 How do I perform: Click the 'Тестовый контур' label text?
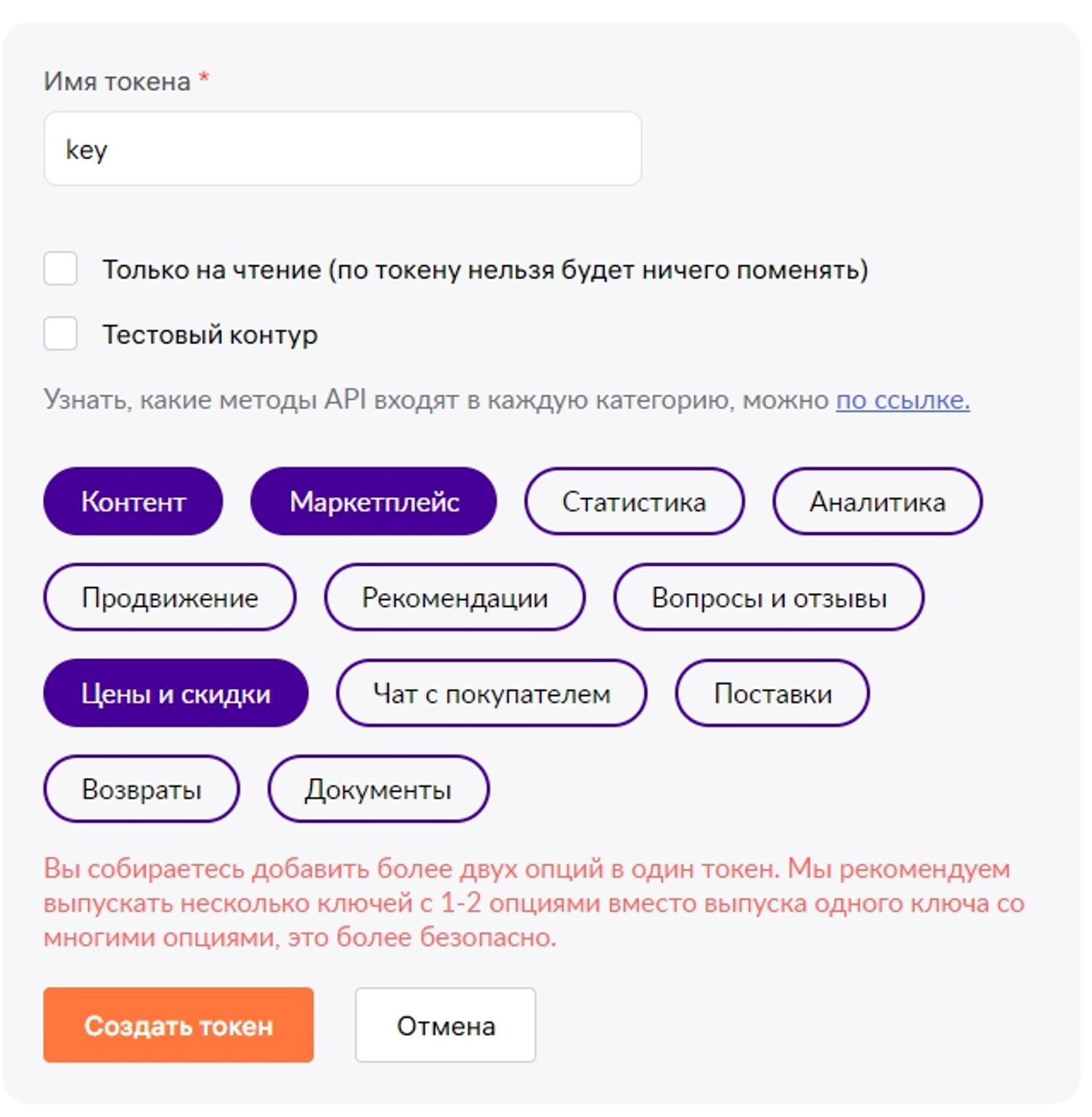(x=210, y=334)
